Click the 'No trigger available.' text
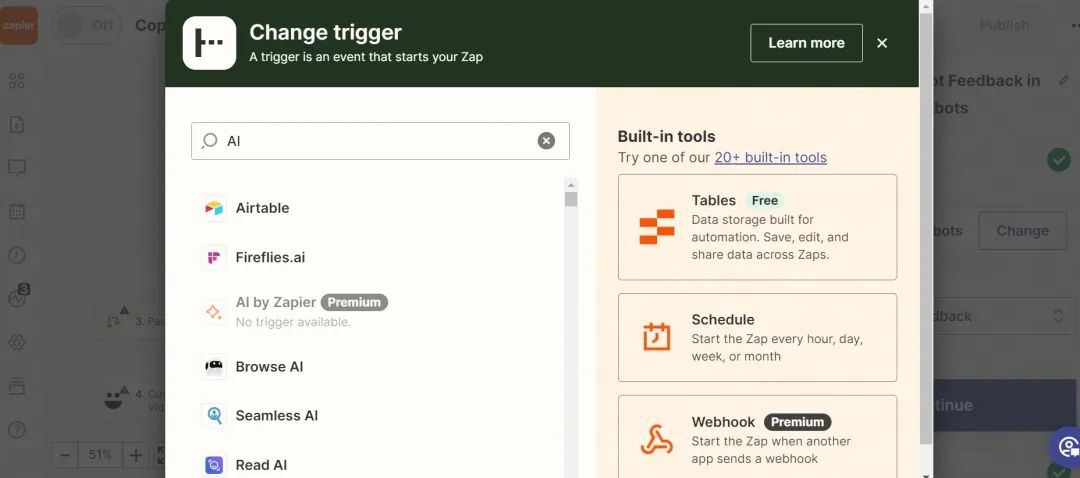Screen dimensions: 1080x478 coord(293,322)
